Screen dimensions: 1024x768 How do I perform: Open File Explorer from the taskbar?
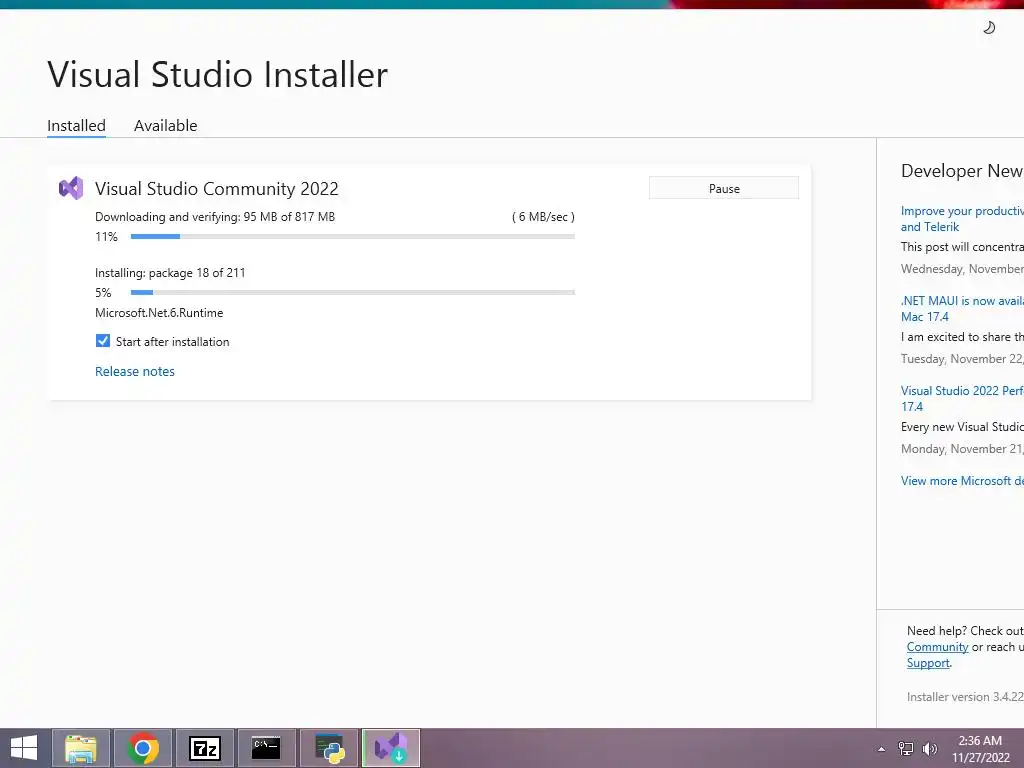click(81, 748)
